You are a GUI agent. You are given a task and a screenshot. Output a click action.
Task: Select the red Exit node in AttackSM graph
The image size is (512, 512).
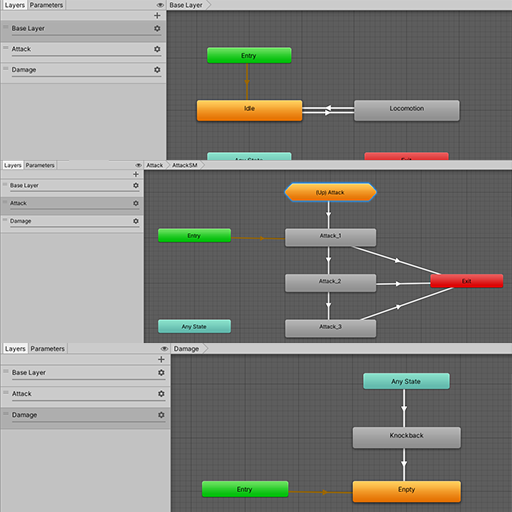[x=467, y=281]
